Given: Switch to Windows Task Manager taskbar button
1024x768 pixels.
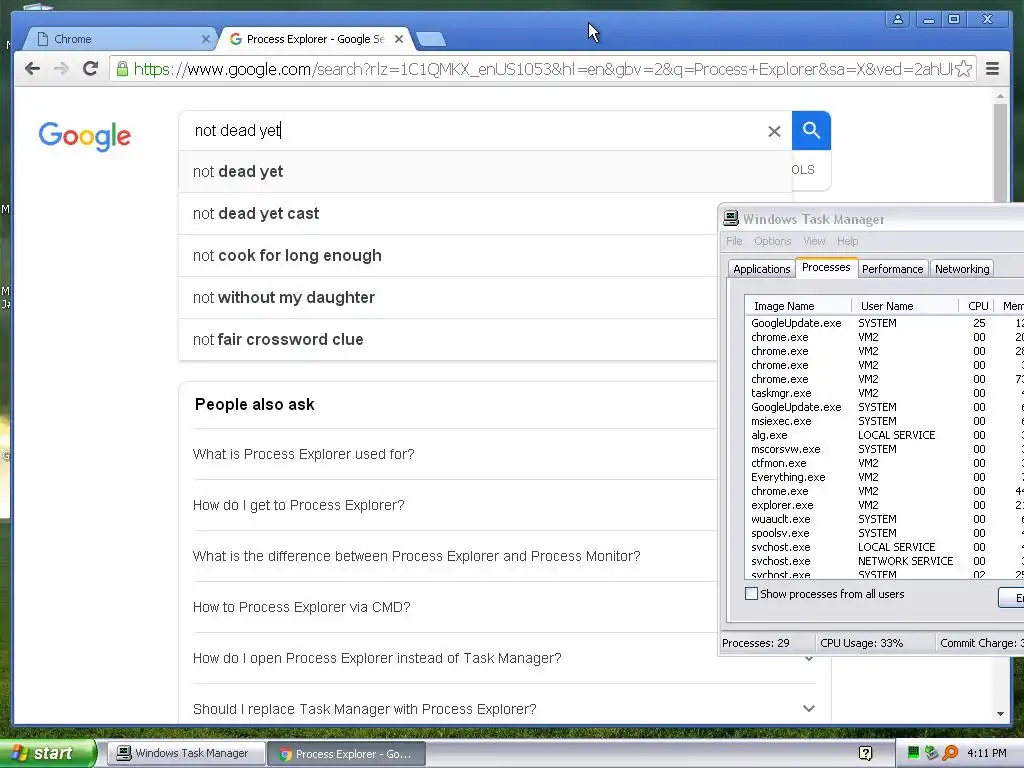Looking at the screenshot, I should (x=186, y=754).
